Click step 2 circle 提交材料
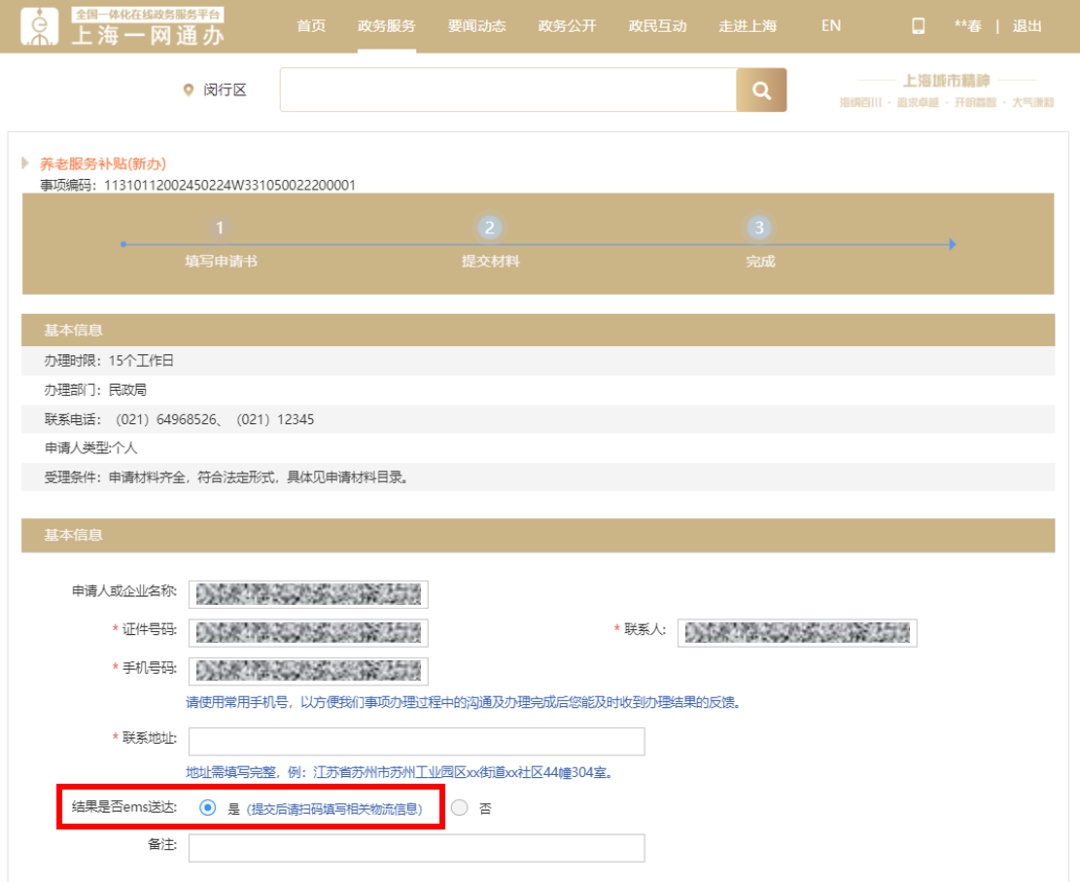 click(x=489, y=228)
